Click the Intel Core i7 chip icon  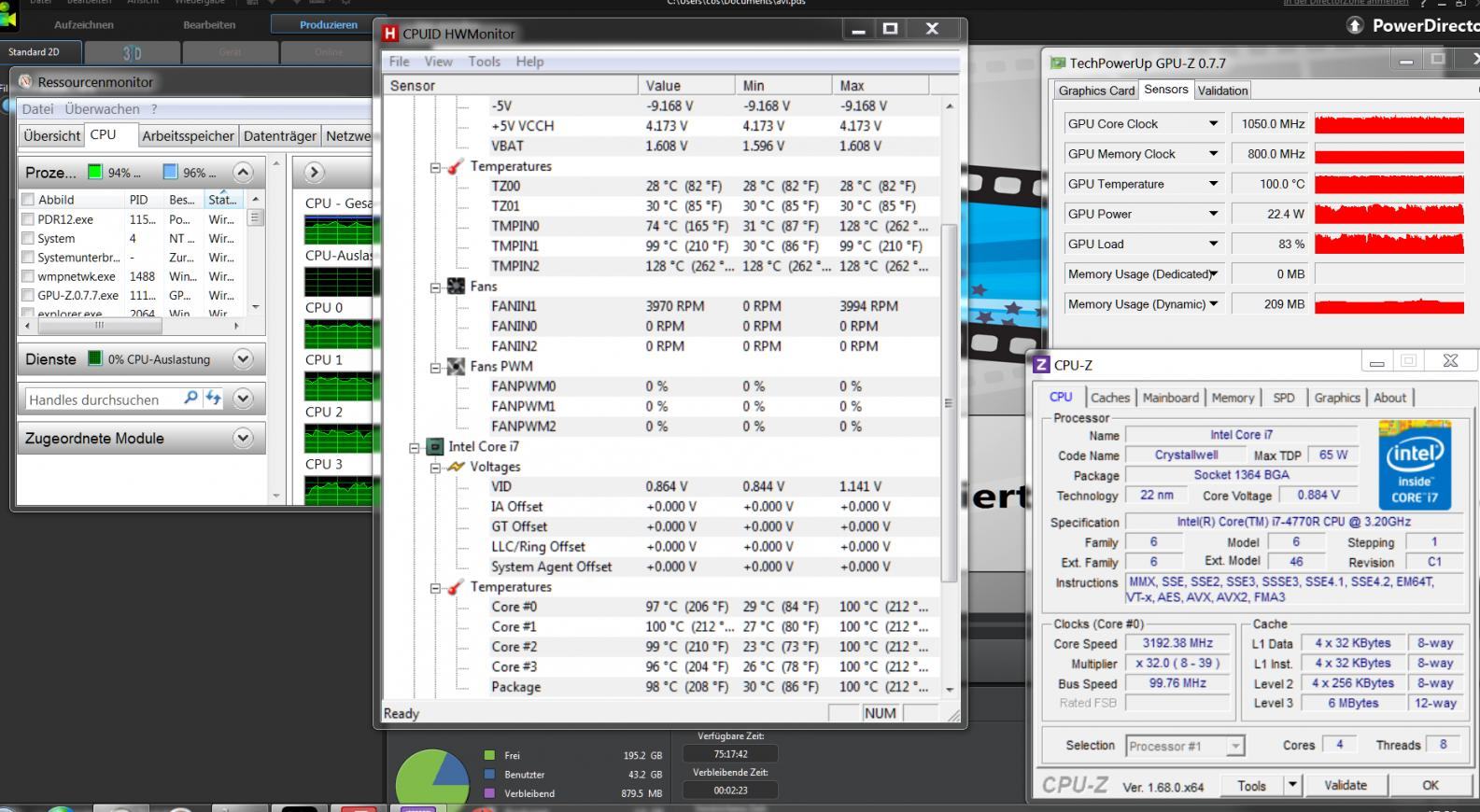pos(434,447)
